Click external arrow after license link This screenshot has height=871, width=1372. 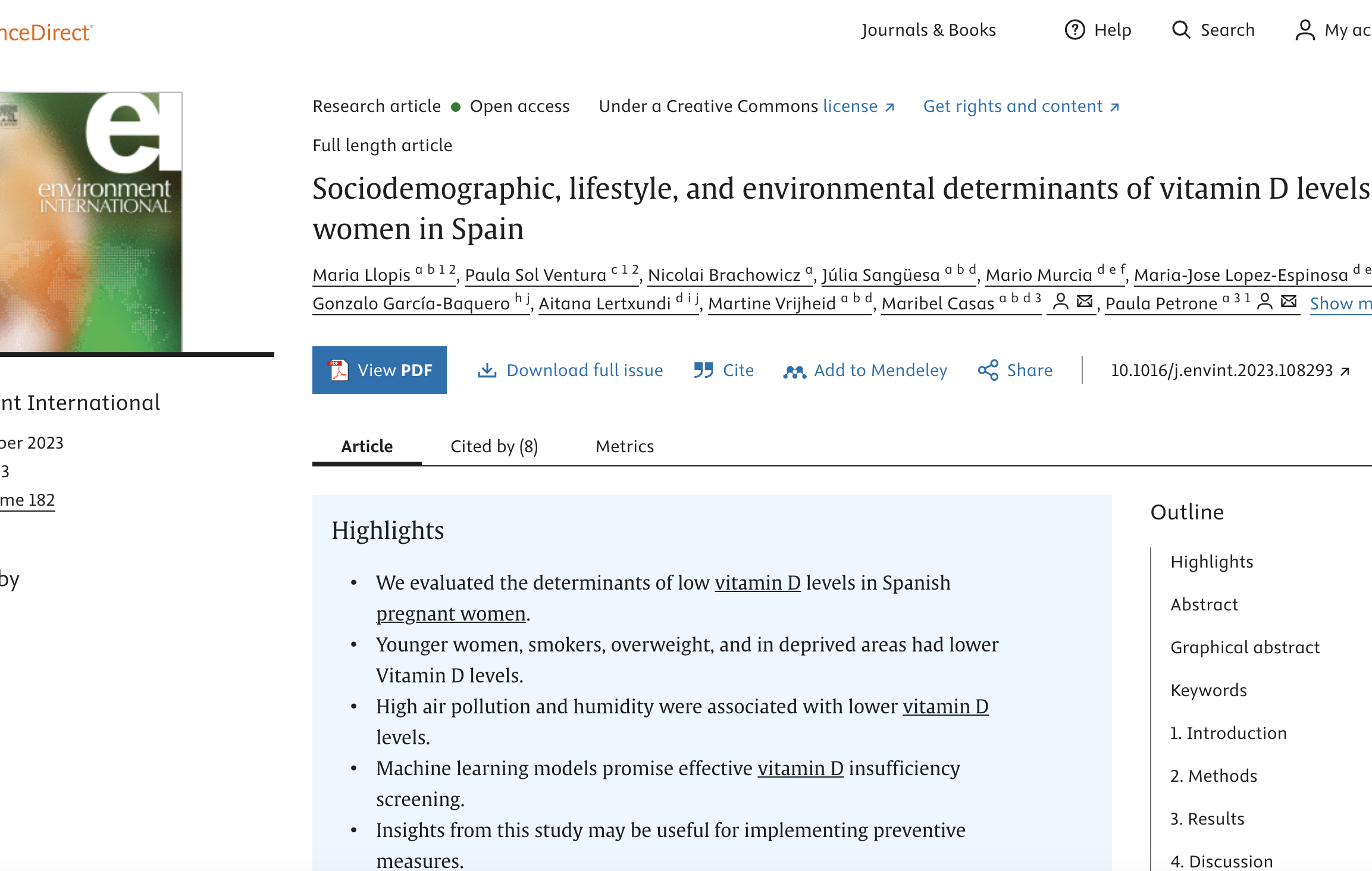point(889,107)
